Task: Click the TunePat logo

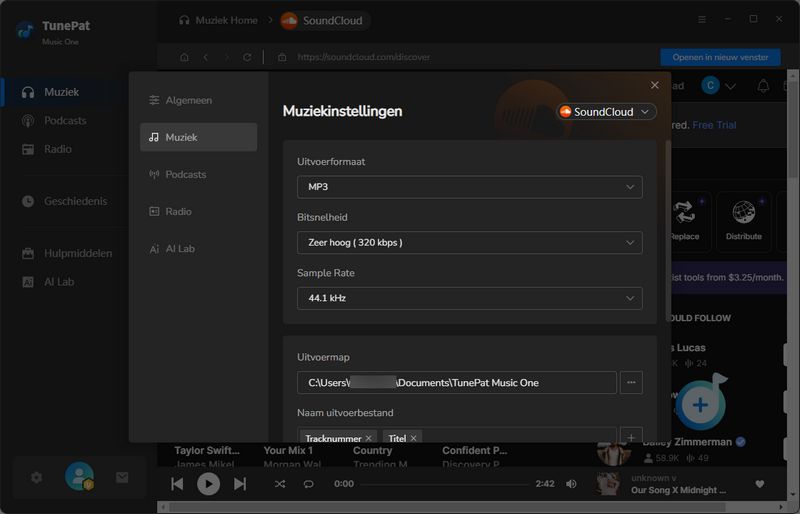Action: 24,31
